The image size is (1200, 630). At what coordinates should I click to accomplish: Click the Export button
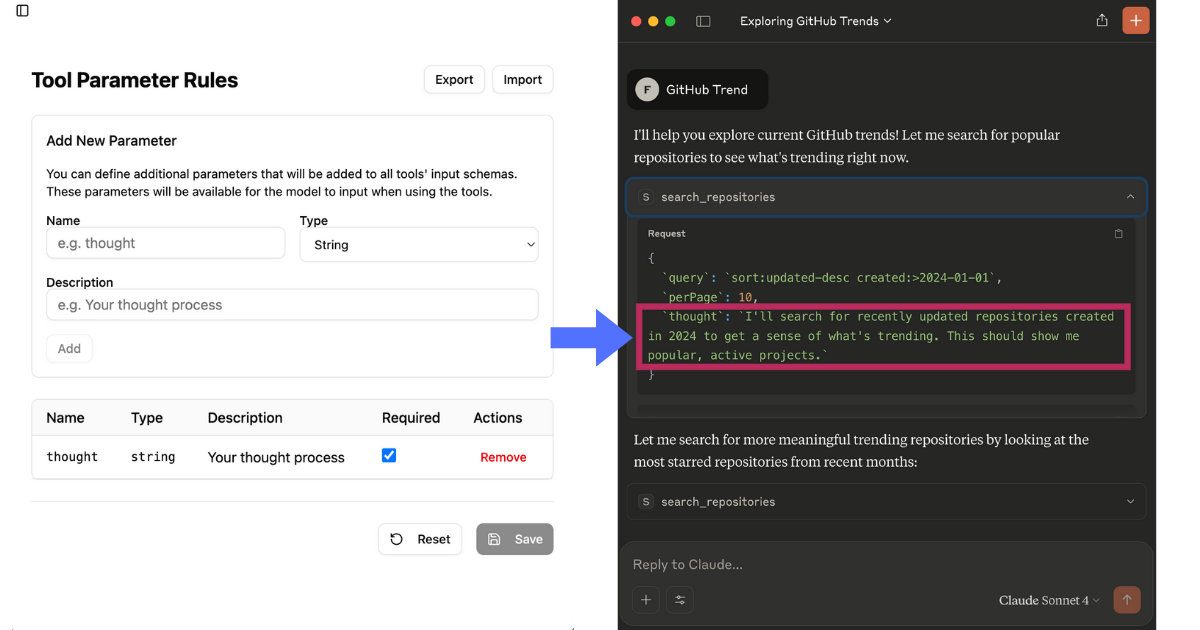(x=454, y=80)
